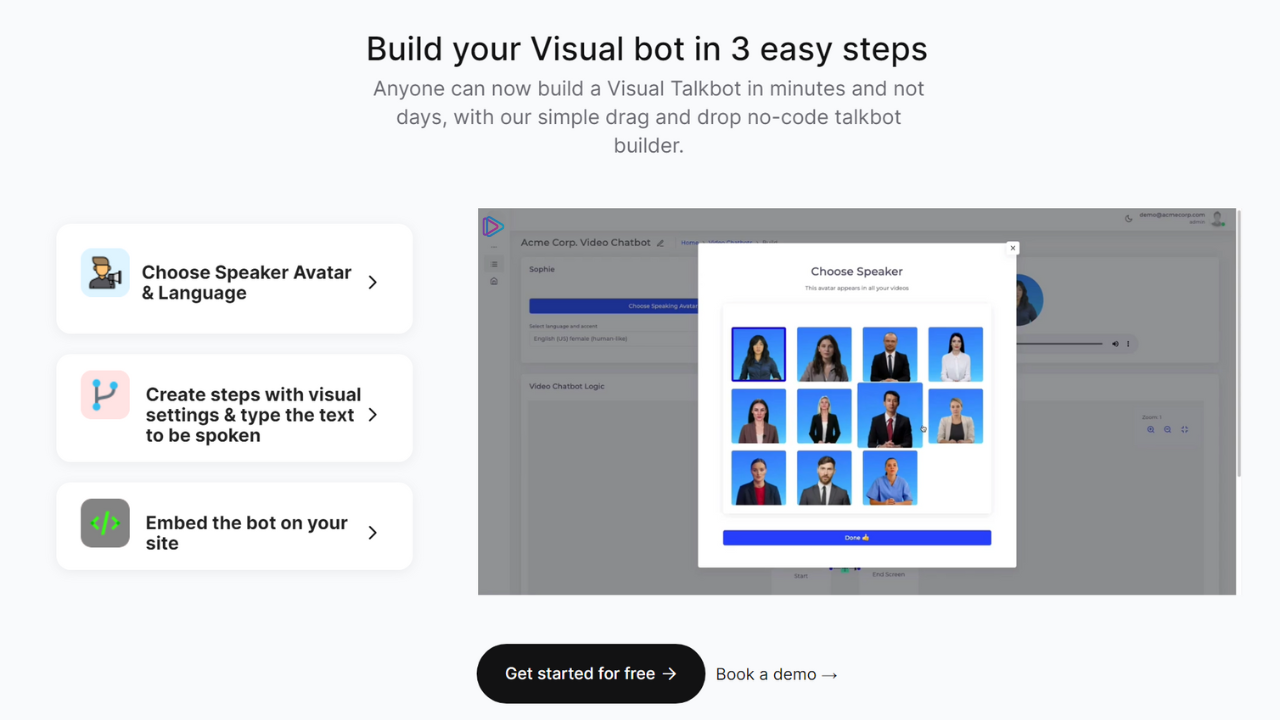Click the home icon in demo sidebar

(494, 281)
